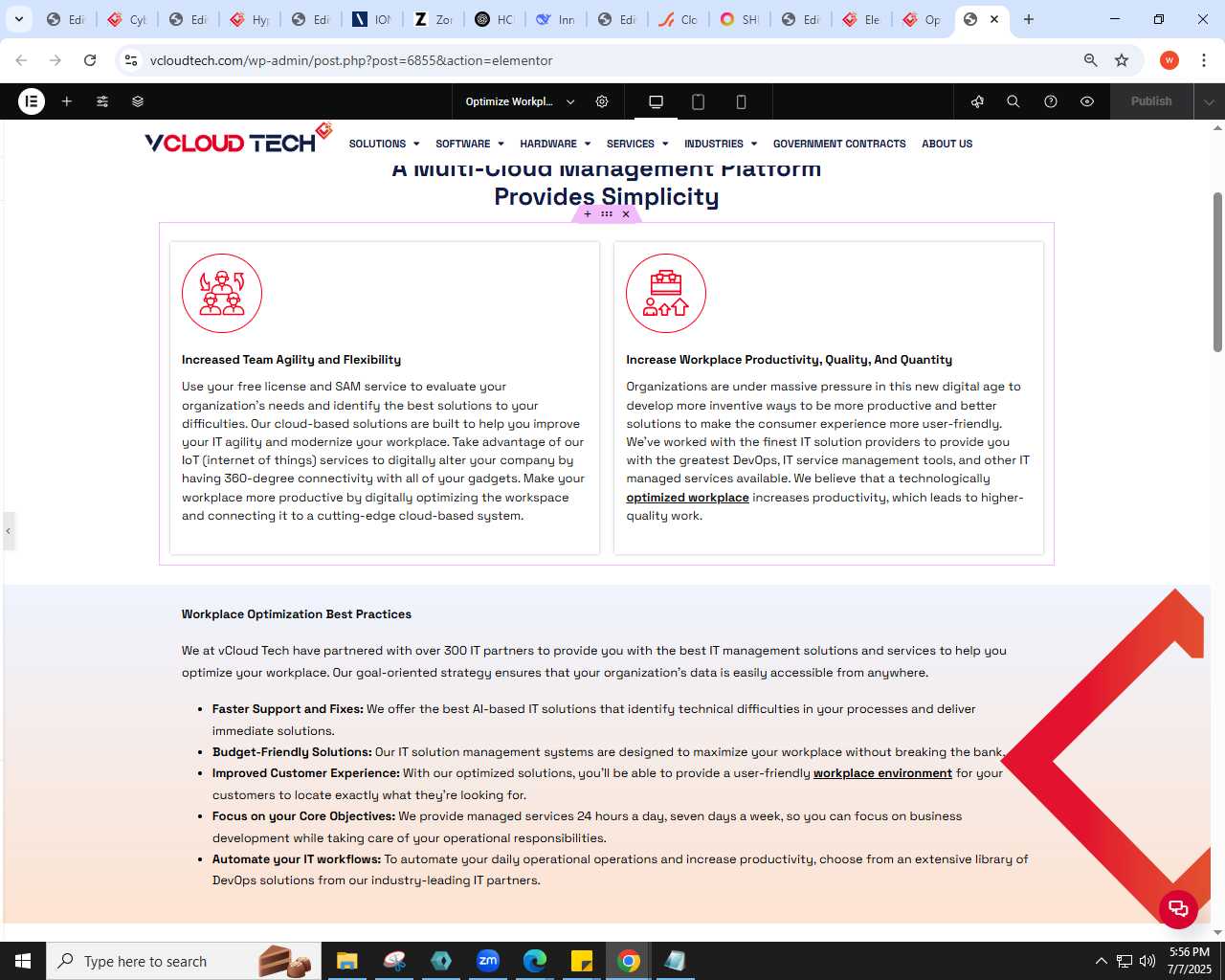Image resolution: width=1225 pixels, height=980 pixels.
Task: Open the Elementor help icon
Action: (x=1051, y=101)
